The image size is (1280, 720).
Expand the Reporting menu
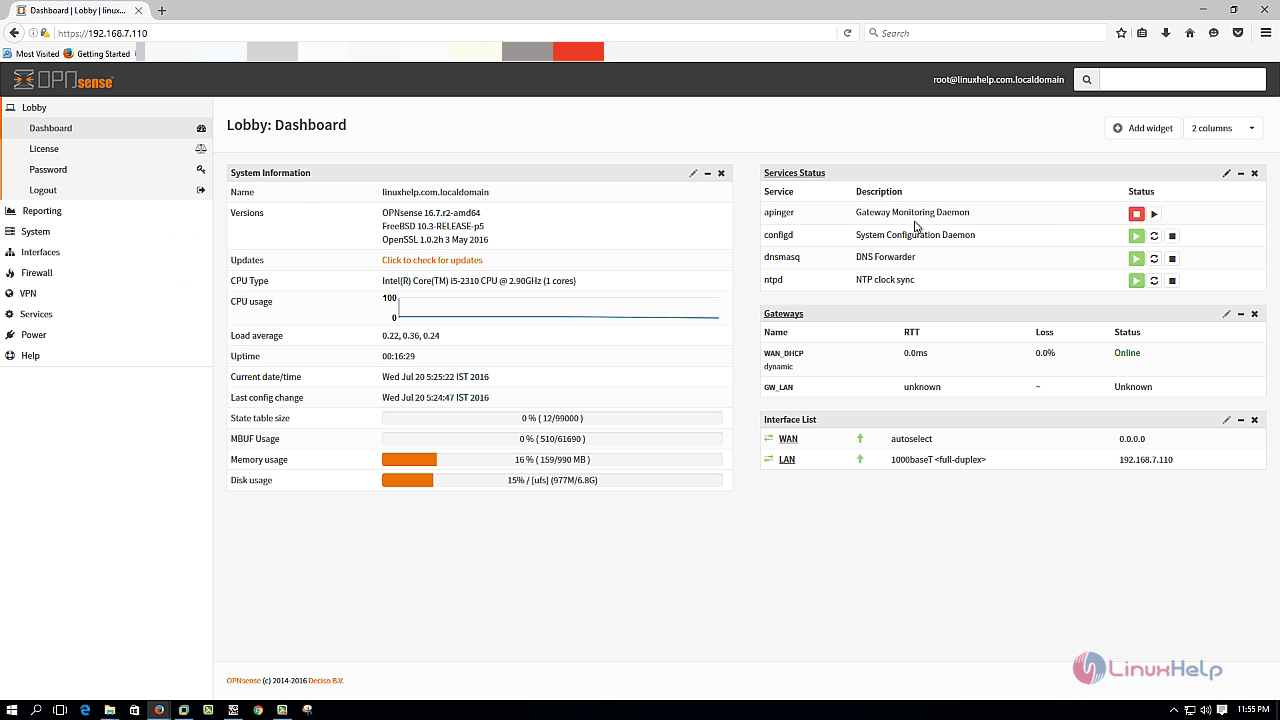click(x=106, y=211)
